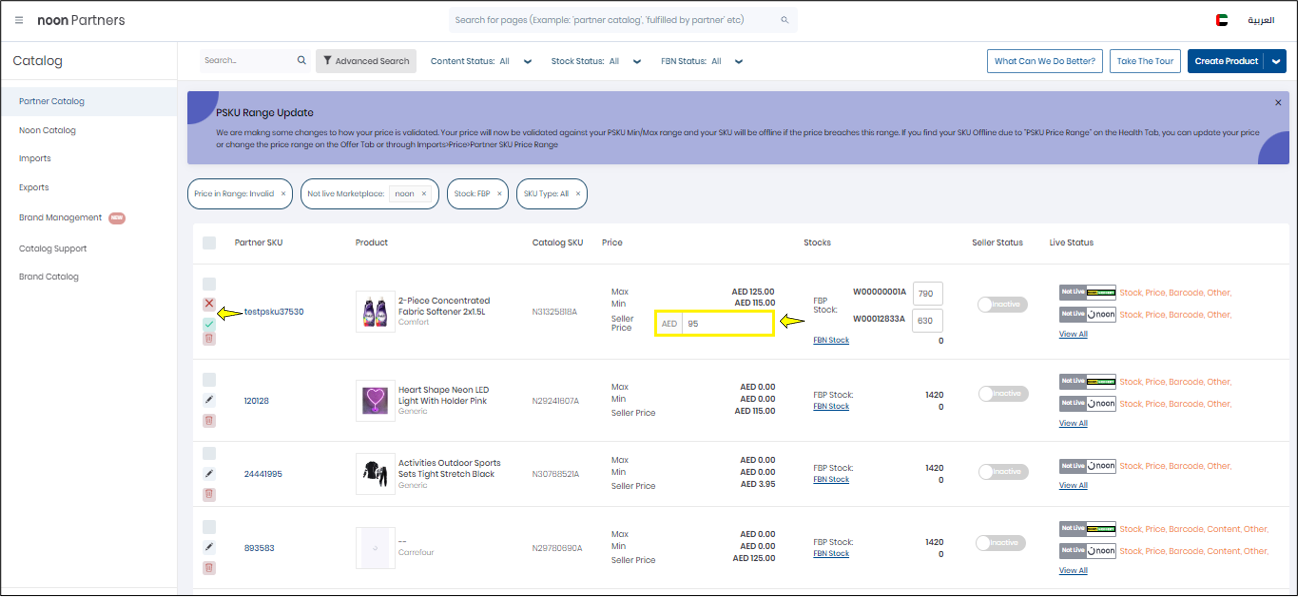The height and width of the screenshot is (597, 1300).
Task: Cancel editing via red X icon on testpsku37530
Action: tap(209, 303)
